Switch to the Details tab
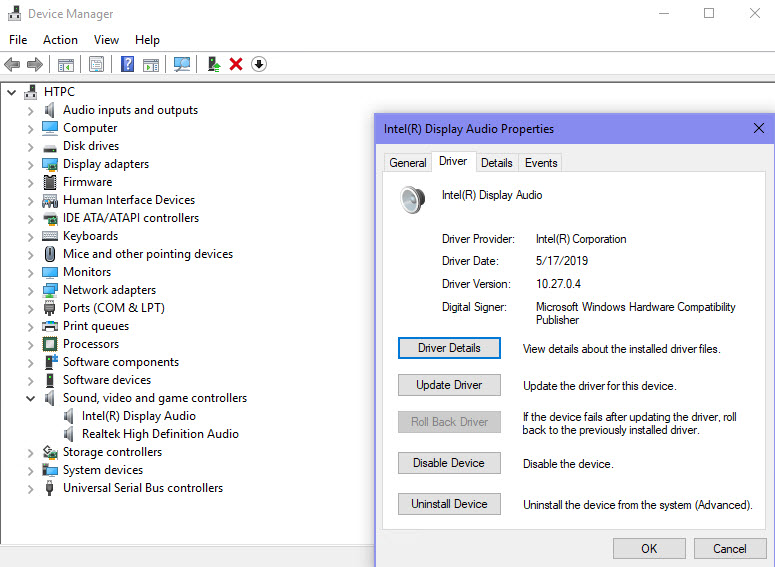The width and height of the screenshot is (775, 567). (x=497, y=163)
